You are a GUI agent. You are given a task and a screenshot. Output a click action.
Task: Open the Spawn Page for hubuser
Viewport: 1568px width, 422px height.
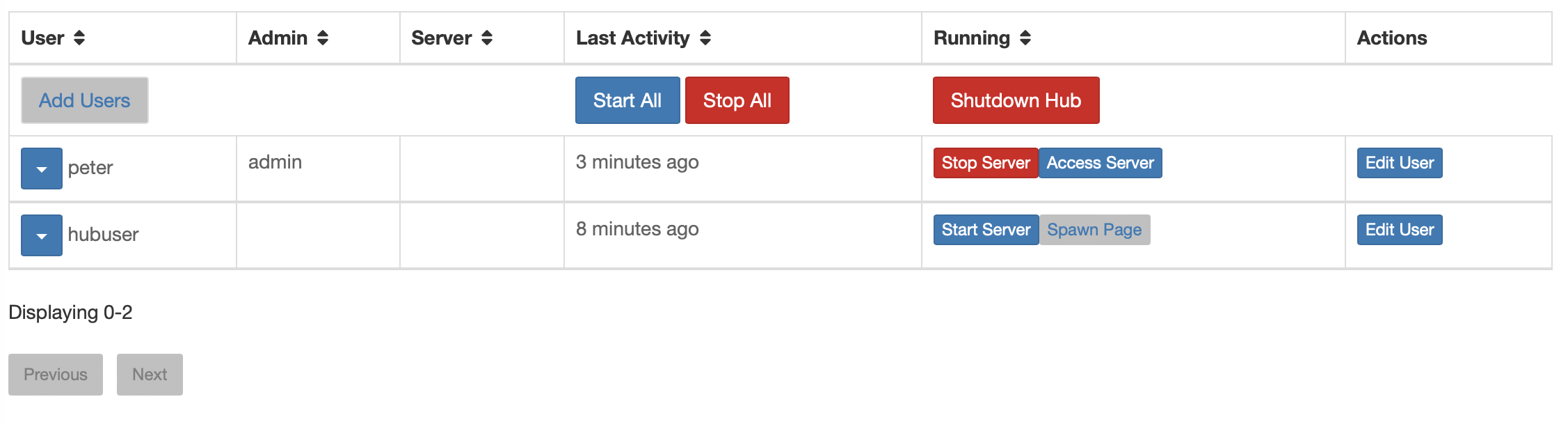pos(1094,230)
